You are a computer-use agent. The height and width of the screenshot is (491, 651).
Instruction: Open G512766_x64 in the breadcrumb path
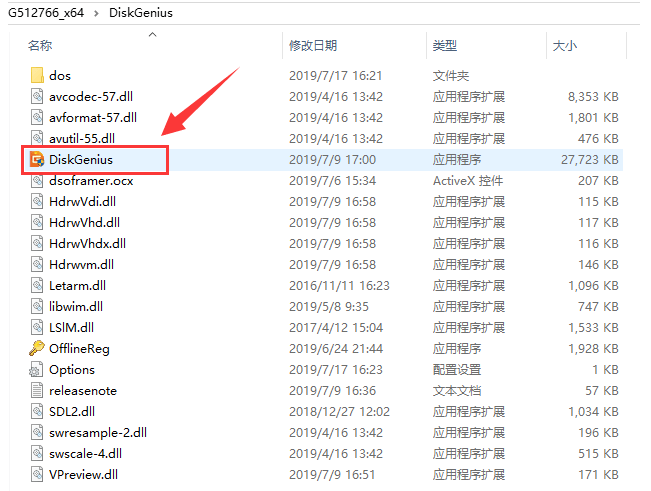[45, 12]
